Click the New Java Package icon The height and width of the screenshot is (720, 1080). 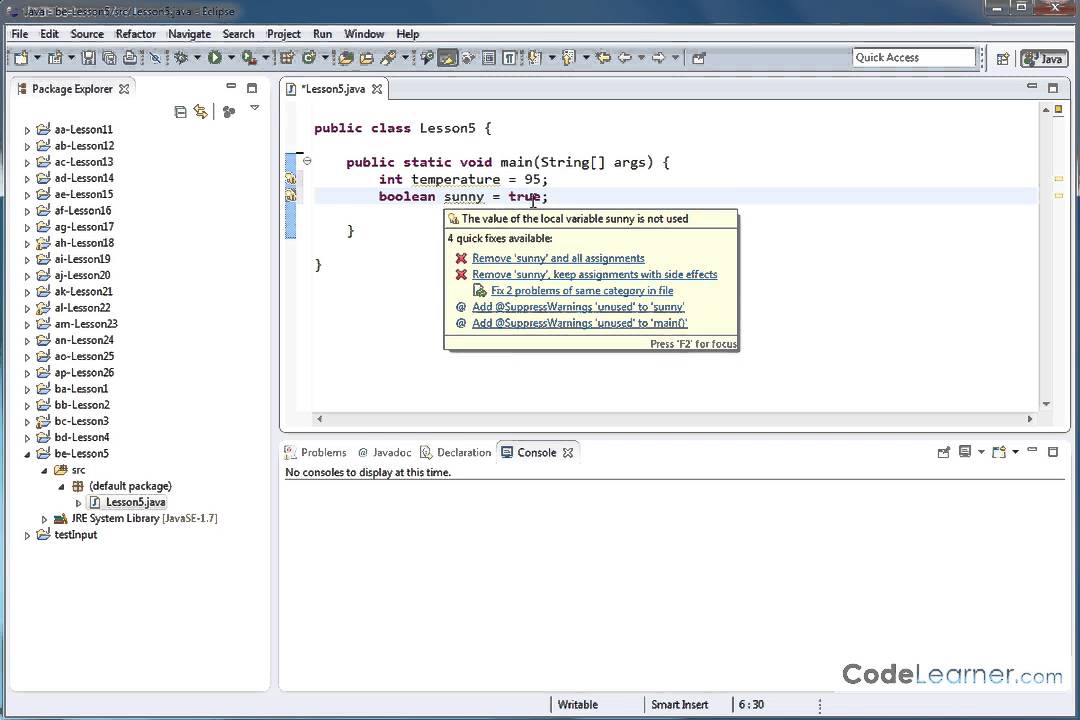(x=287, y=58)
